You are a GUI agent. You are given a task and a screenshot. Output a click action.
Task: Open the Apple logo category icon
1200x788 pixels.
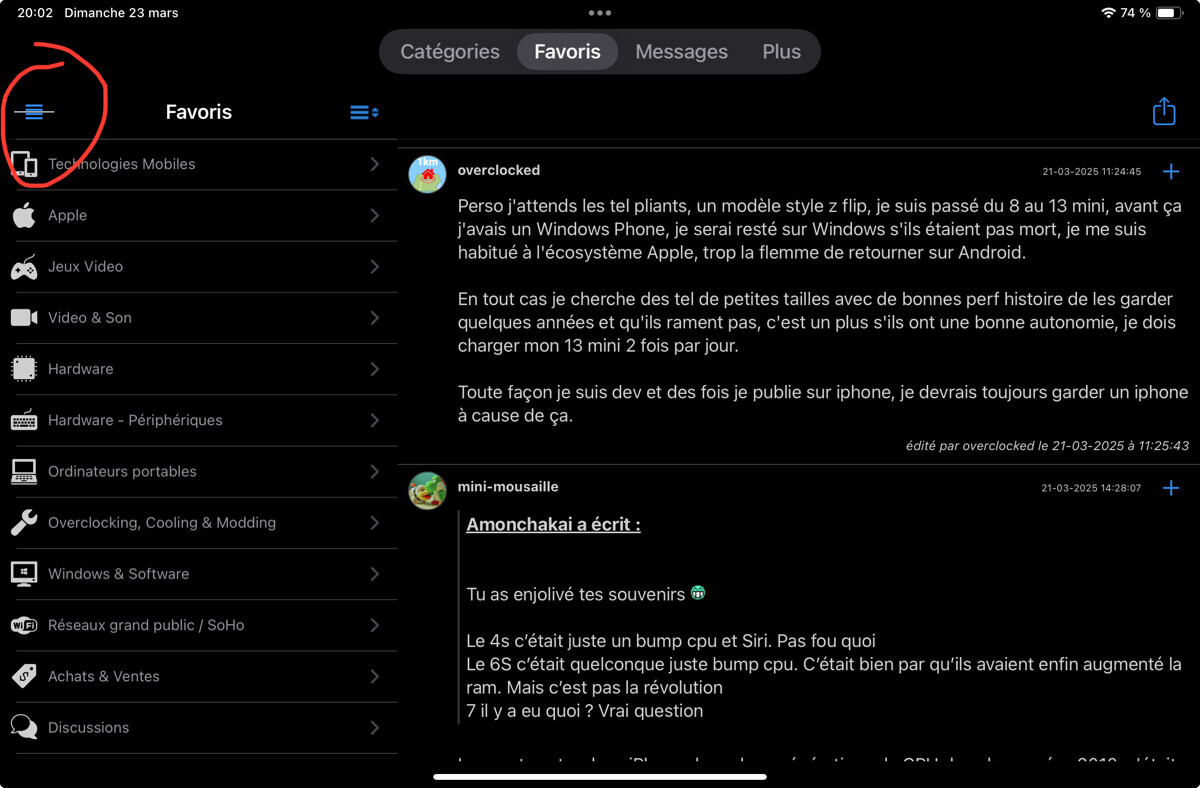point(24,215)
